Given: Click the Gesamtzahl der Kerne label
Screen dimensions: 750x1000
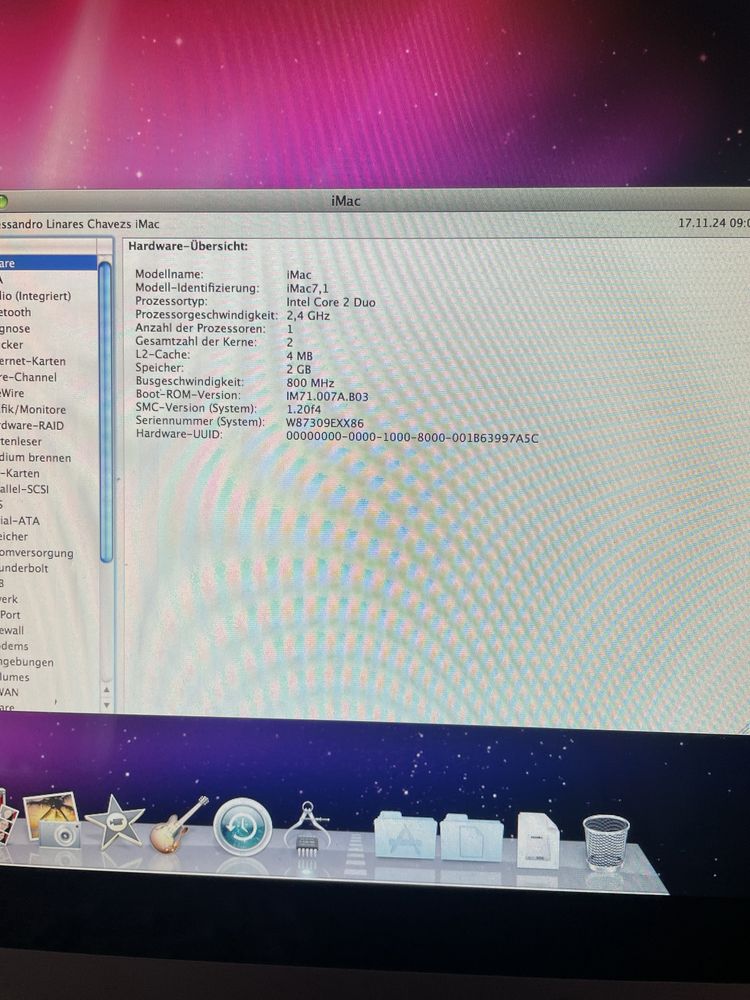Looking at the screenshot, I should (x=196, y=342).
